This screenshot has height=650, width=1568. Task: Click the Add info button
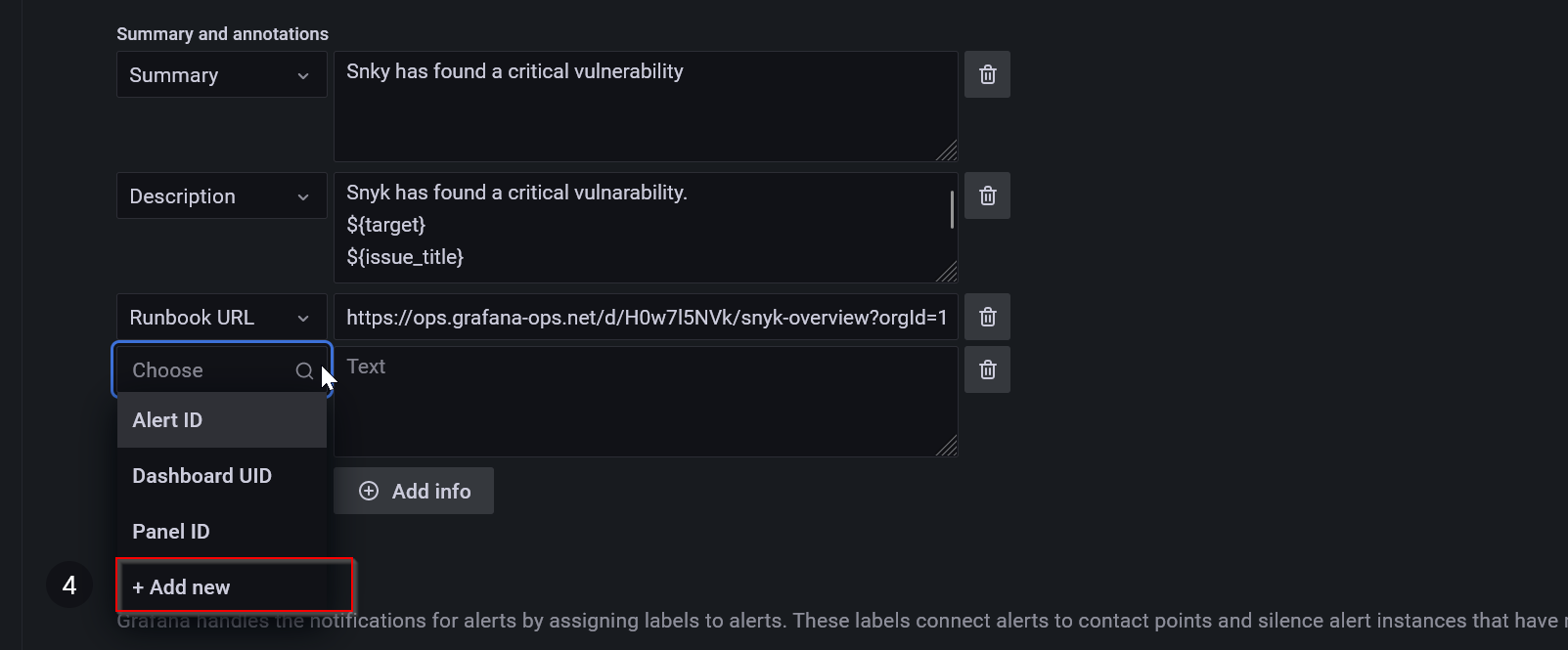pos(413,491)
